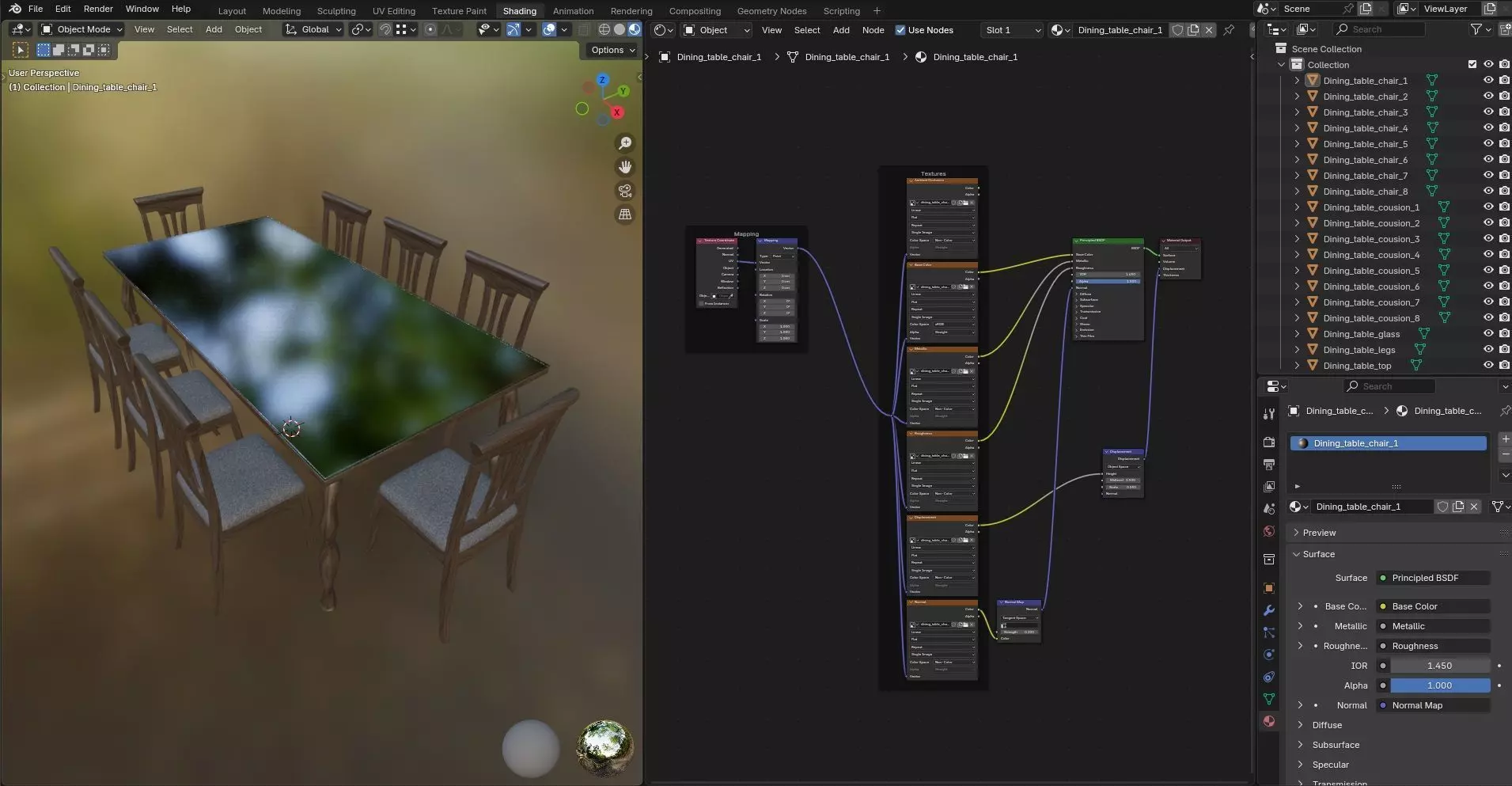Click the Roughness linked input button
This screenshot has height=786, width=1512.
pyautogui.click(x=1433, y=646)
